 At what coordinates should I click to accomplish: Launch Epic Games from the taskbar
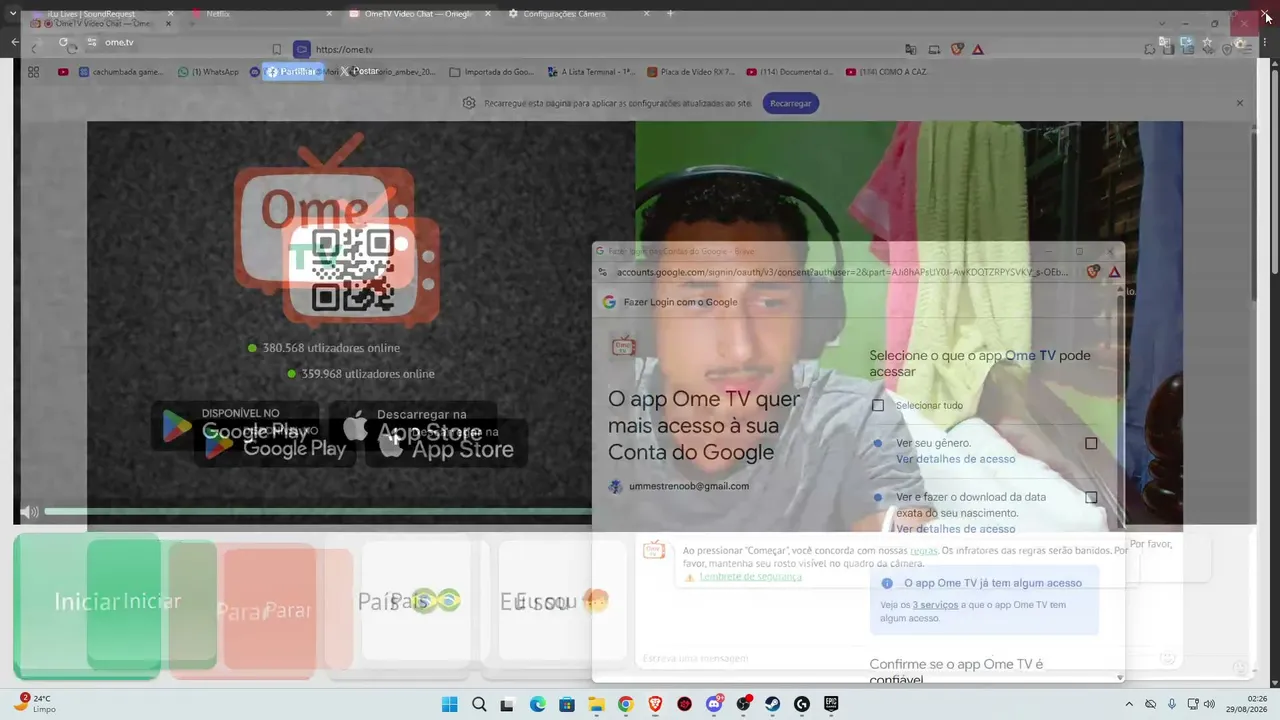click(831, 704)
